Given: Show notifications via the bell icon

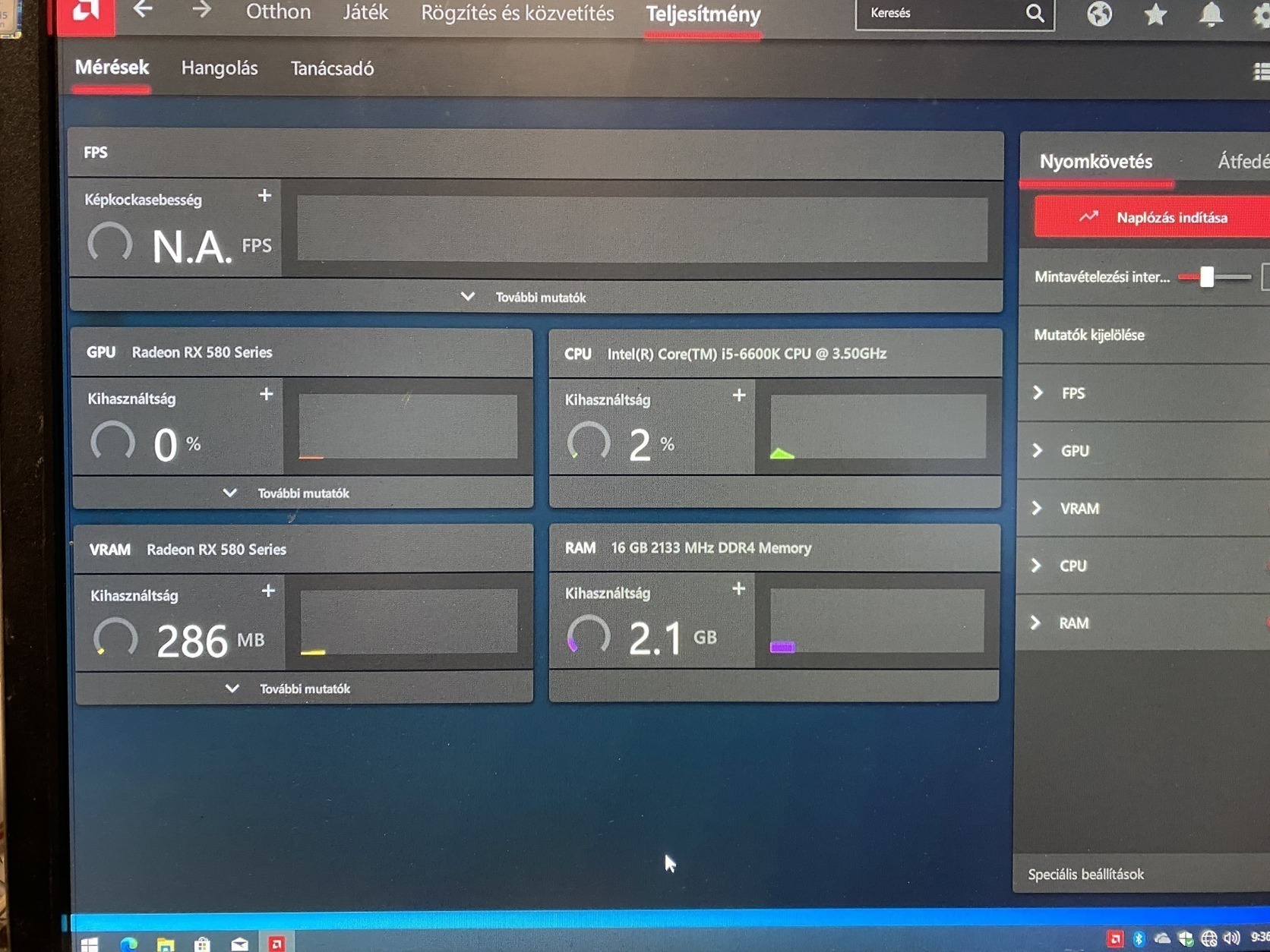Looking at the screenshot, I should [1211, 14].
